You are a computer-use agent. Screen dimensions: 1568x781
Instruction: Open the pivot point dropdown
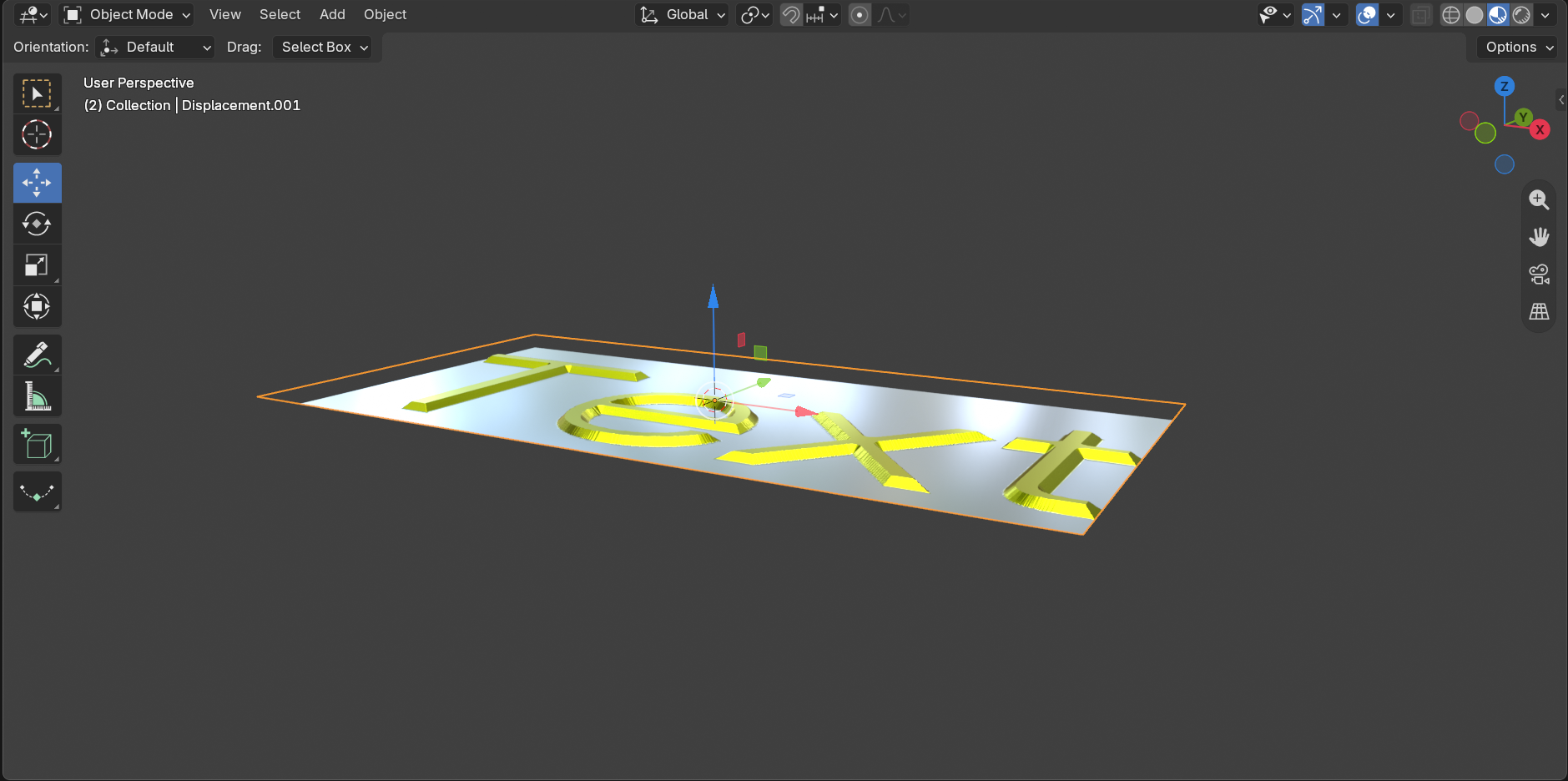755,15
